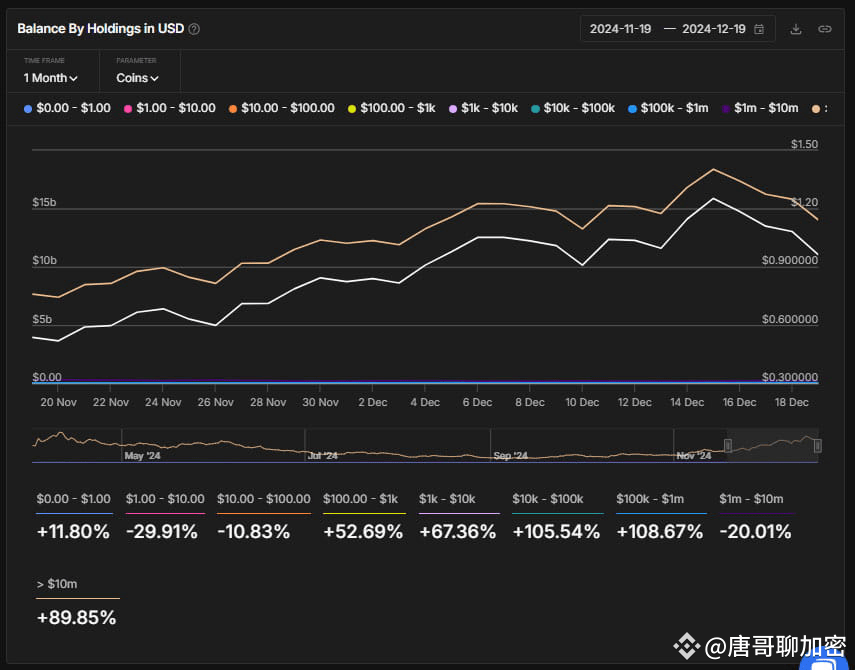Toggle the $100.00 - $1k legend series
The height and width of the screenshot is (670, 855).
[392, 108]
